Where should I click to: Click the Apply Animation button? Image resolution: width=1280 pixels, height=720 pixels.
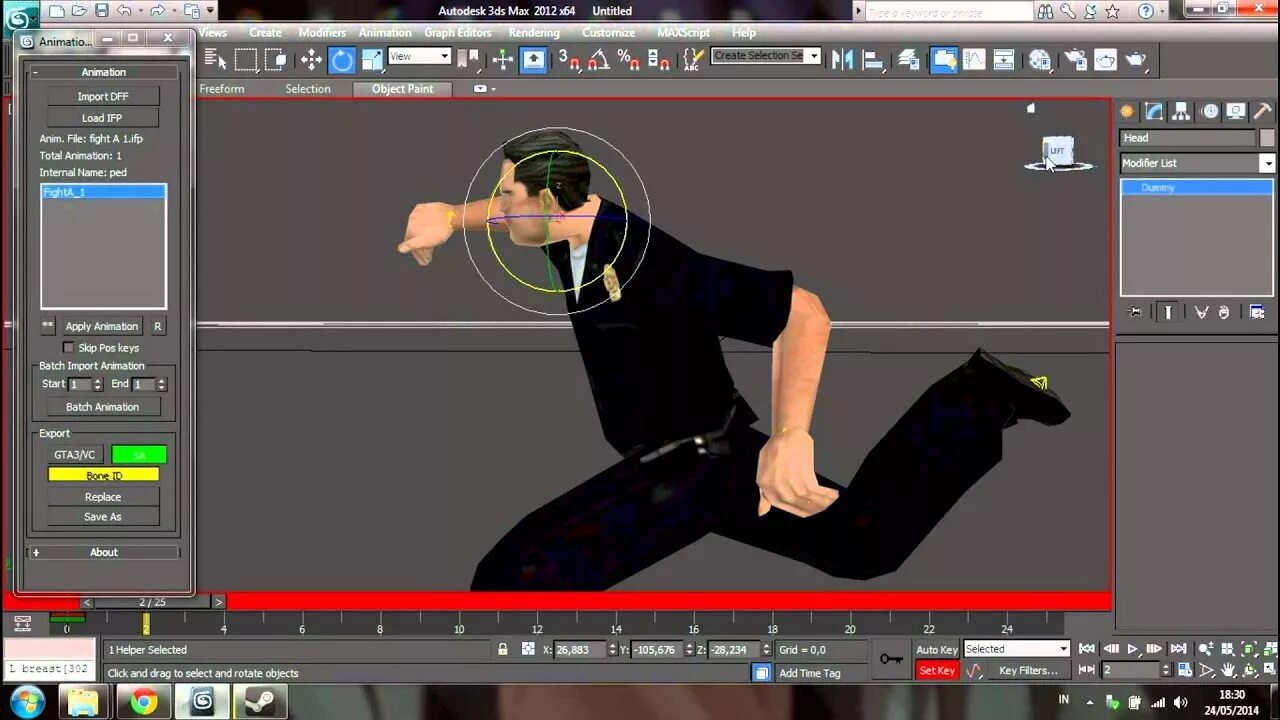click(x=102, y=327)
